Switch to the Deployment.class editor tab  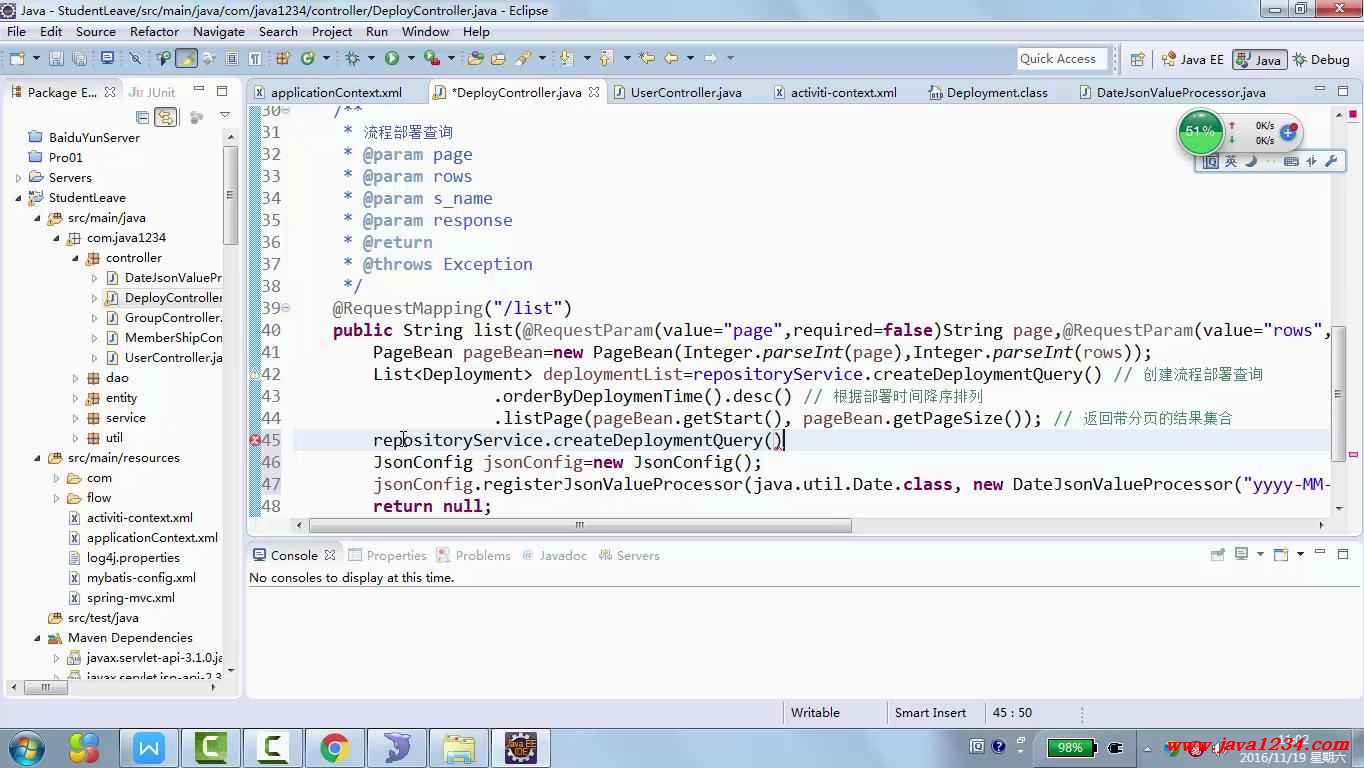(x=997, y=92)
